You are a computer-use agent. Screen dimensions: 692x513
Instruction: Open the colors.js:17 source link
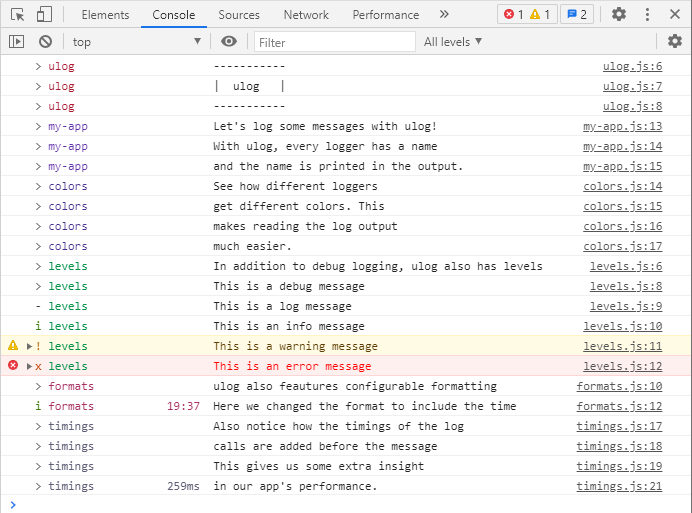(623, 246)
